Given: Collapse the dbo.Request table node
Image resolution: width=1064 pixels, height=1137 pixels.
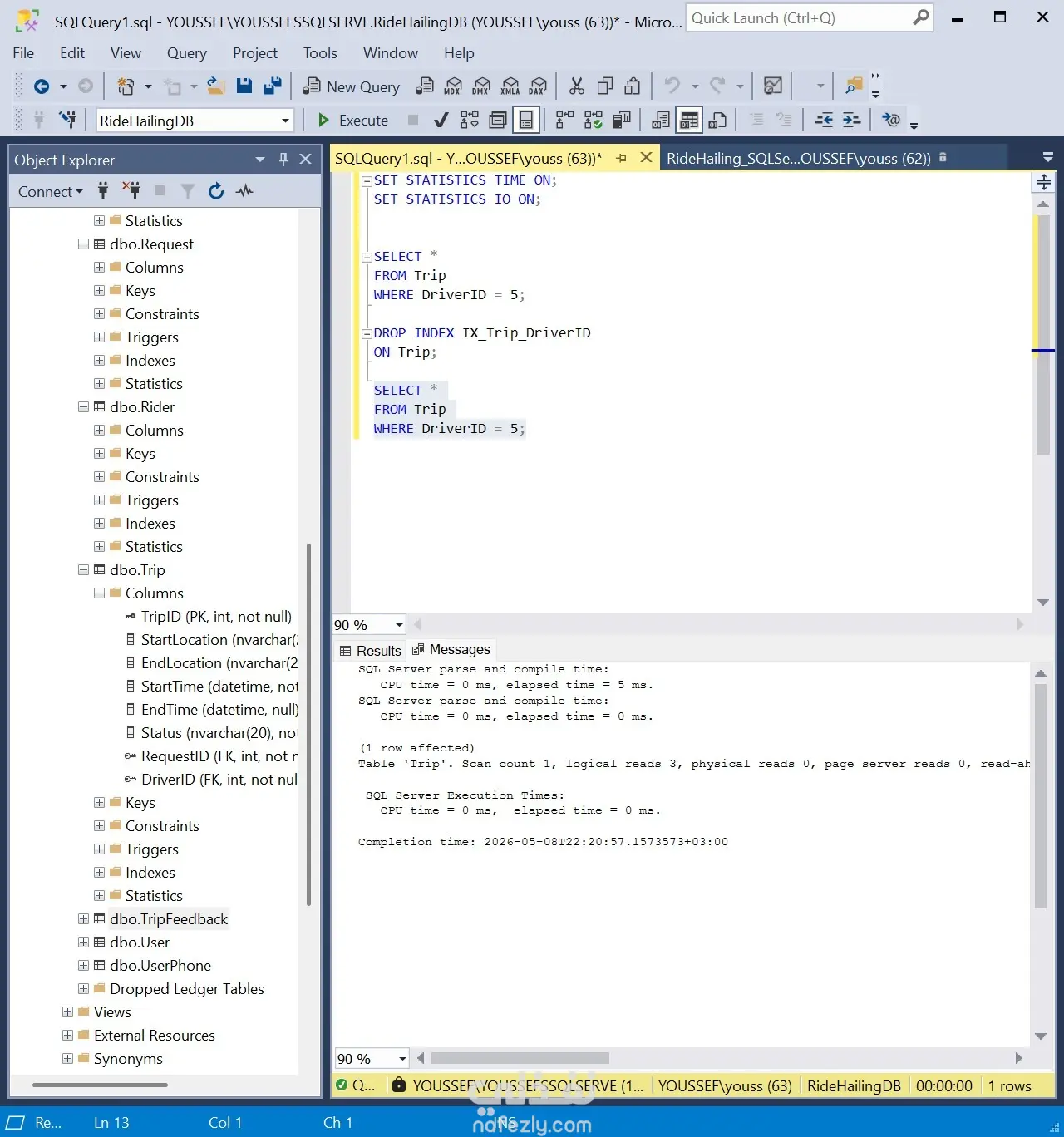Looking at the screenshot, I should click(83, 244).
